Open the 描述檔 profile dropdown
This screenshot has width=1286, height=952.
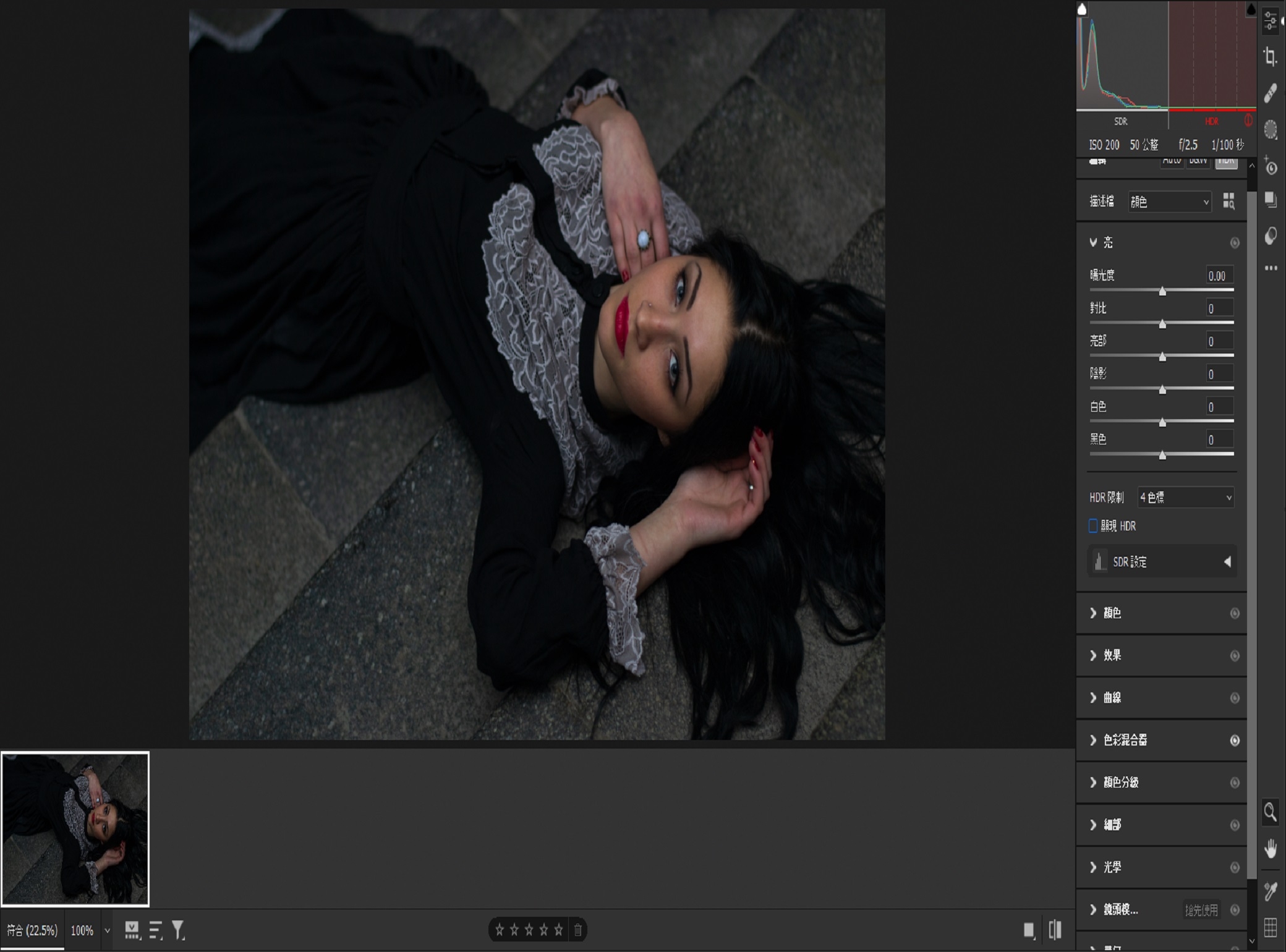point(1169,202)
